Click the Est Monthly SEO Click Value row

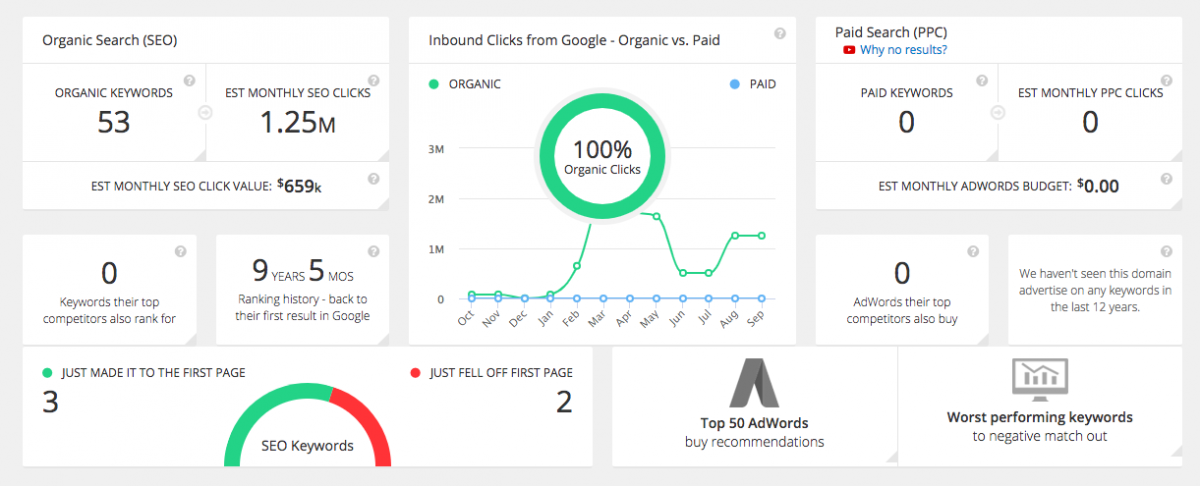tap(205, 185)
